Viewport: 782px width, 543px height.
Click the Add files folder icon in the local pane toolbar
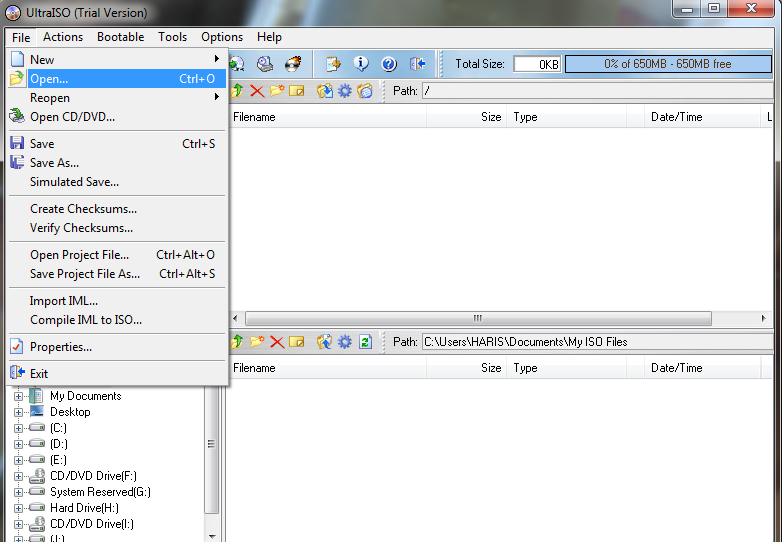(x=325, y=342)
